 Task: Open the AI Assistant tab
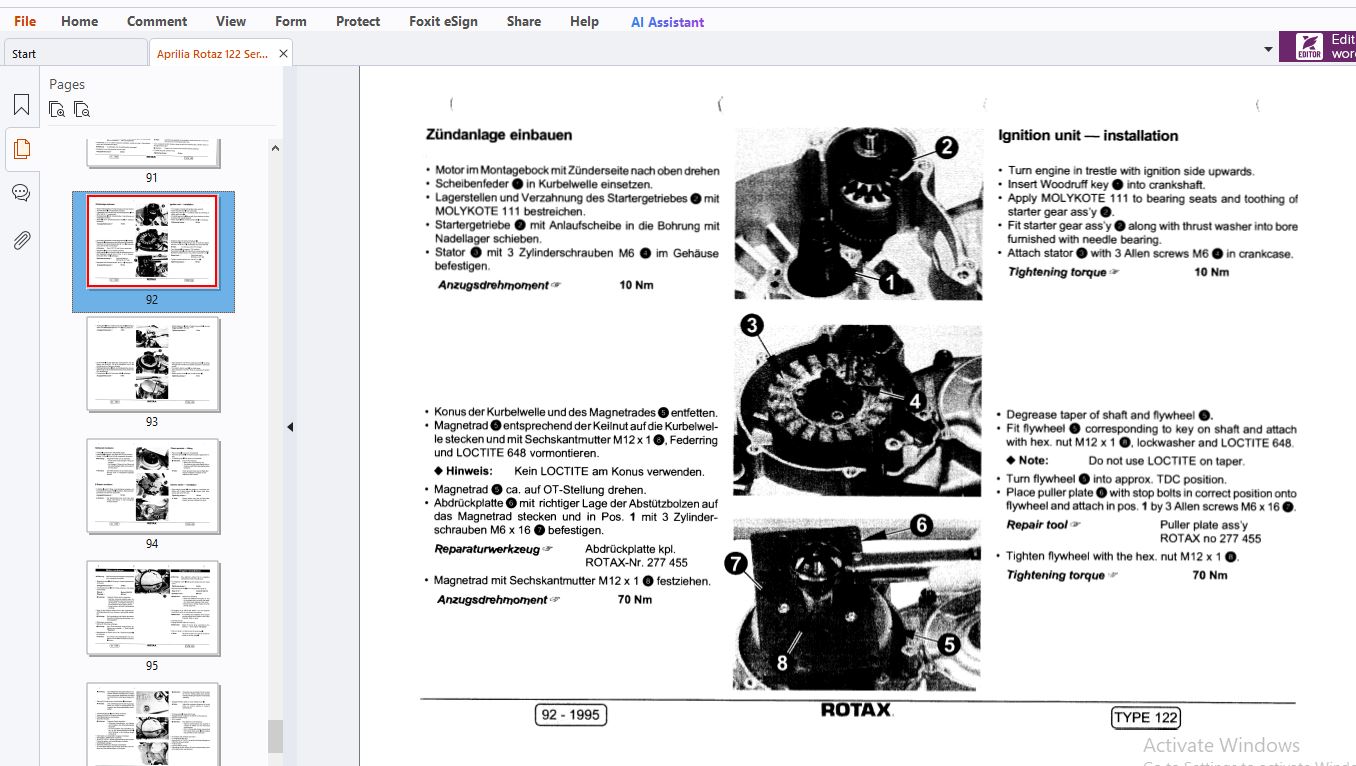pyautogui.click(x=668, y=22)
